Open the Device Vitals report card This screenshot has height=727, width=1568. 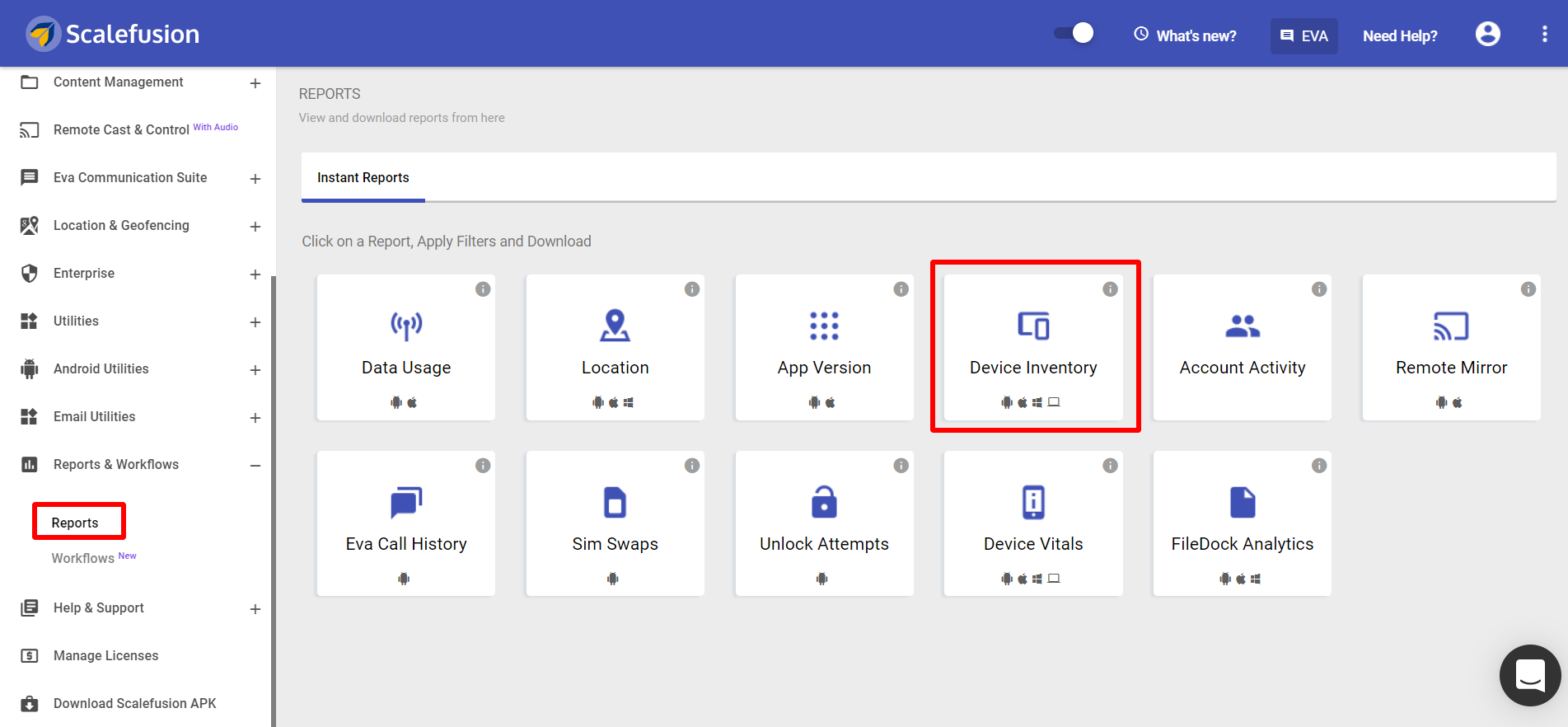click(1033, 523)
